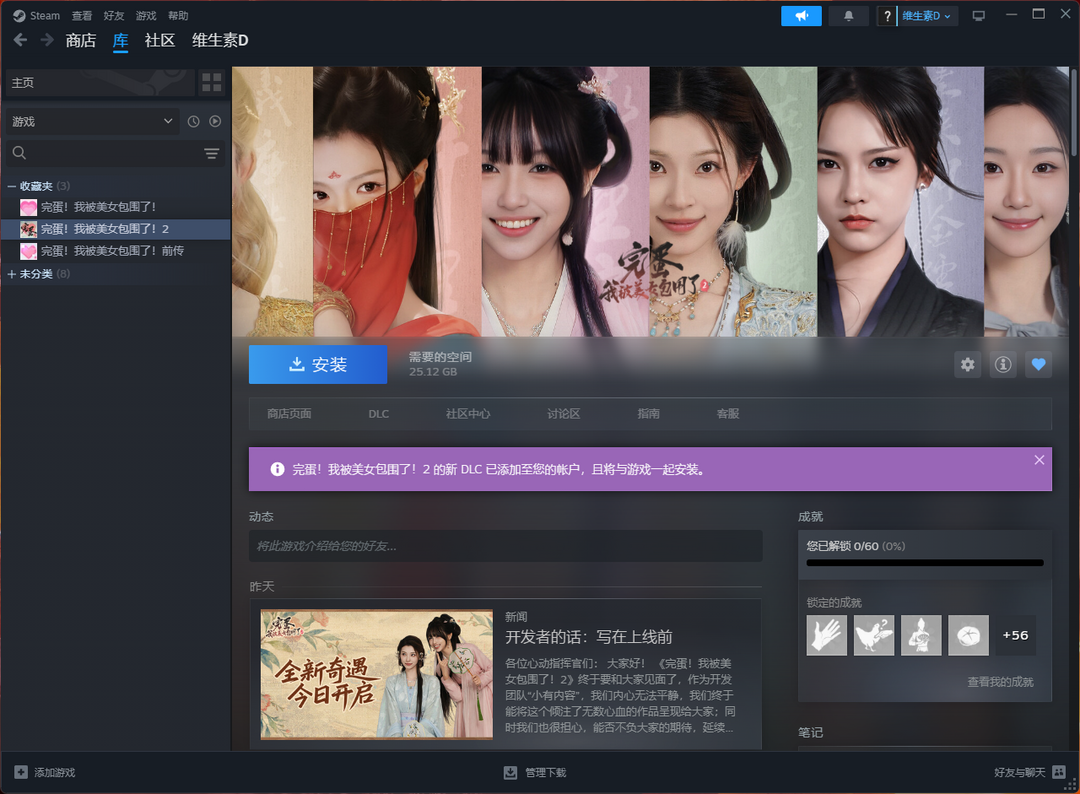Open the 游戏 filter dropdown

click(92, 121)
